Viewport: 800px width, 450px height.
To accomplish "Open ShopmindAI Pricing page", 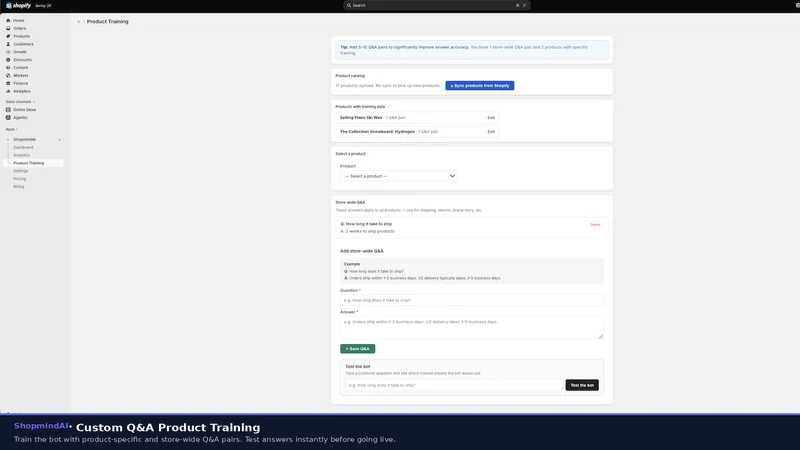I will point(19,179).
